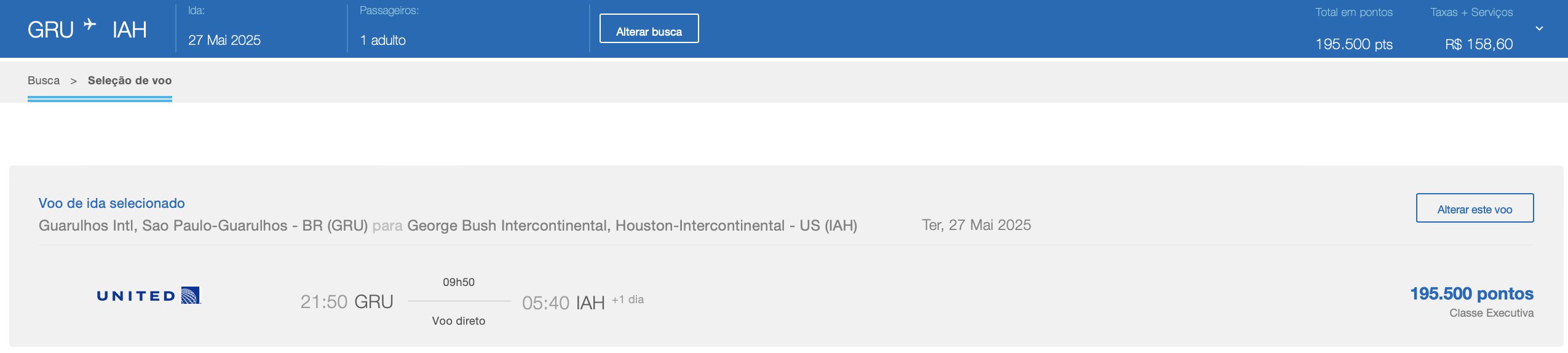Viewport: 1568px width, 353px height.
Task: Click the United Airlines logo
Action: click(x=149, y=296)
